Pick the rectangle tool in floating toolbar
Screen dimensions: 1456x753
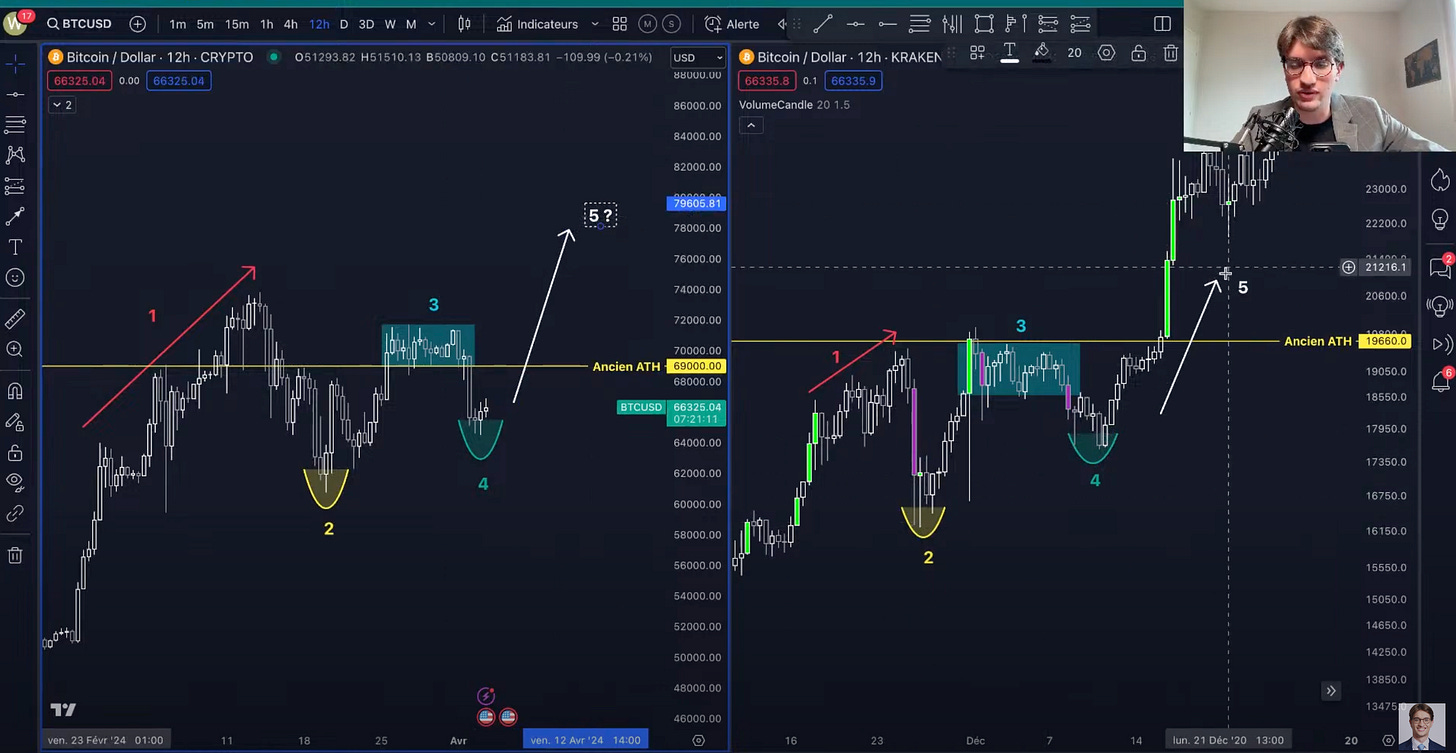tap(984, 24)
